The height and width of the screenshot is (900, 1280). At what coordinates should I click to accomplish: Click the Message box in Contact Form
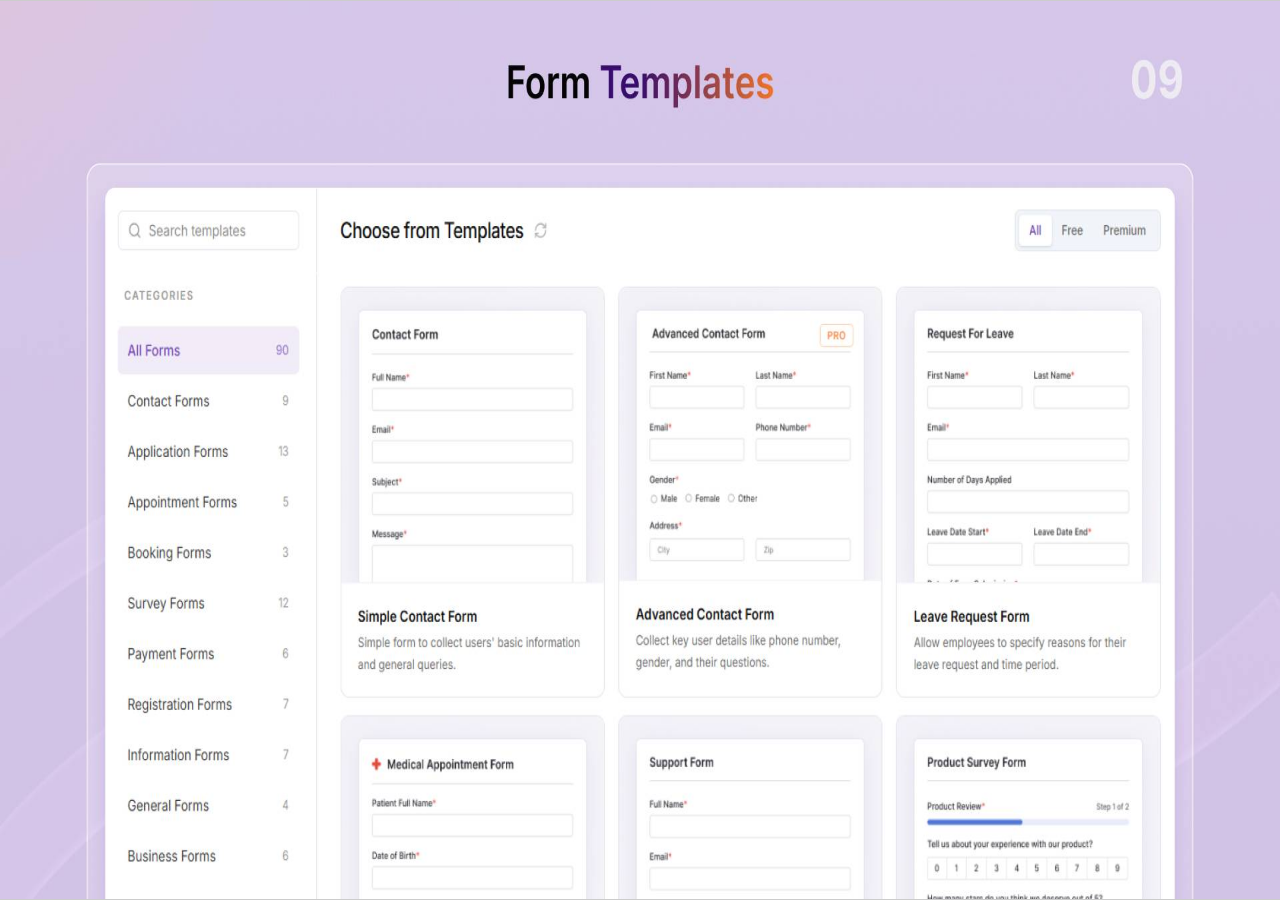point(472,564)
